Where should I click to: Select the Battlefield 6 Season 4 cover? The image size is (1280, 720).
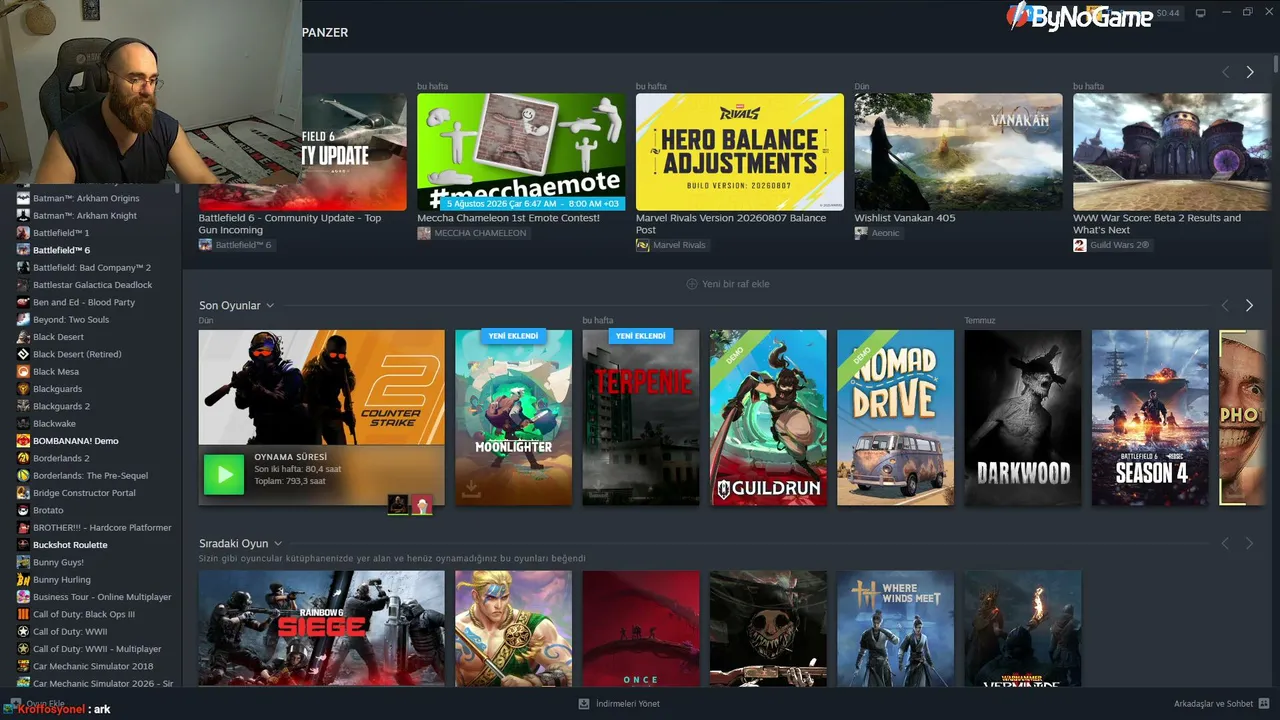(x=1150, y=418)
